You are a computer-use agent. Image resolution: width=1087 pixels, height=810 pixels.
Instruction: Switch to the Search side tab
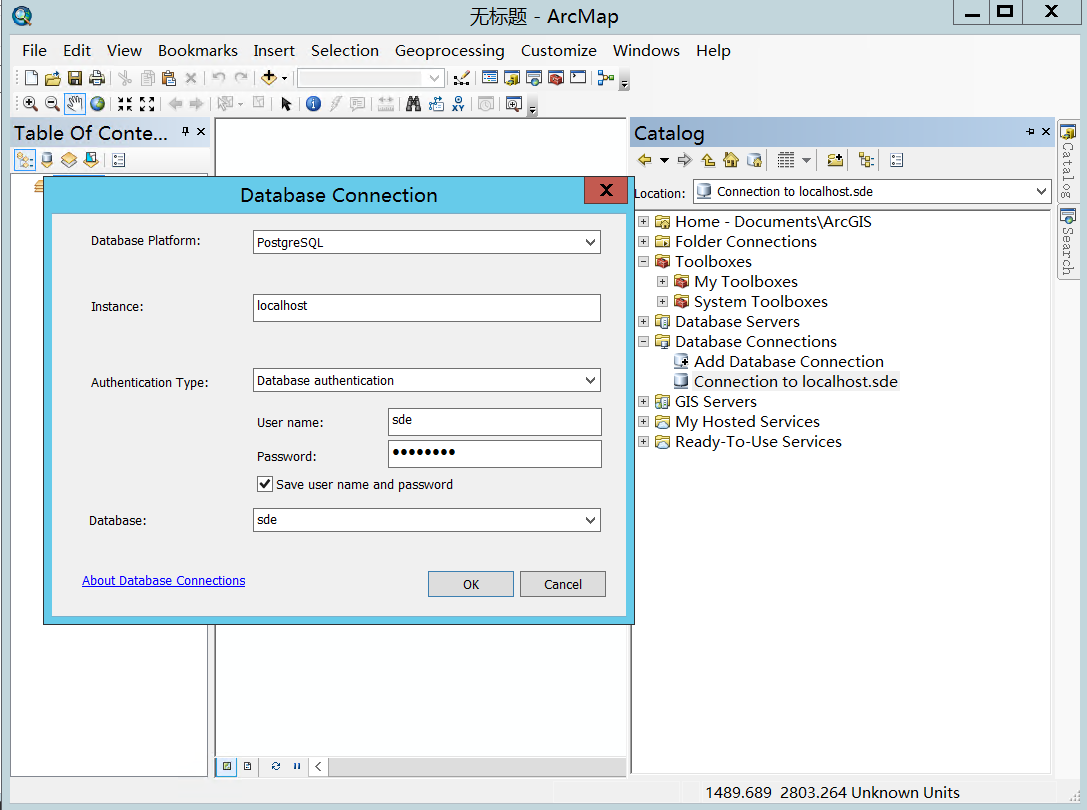[x=1067, y=241]
